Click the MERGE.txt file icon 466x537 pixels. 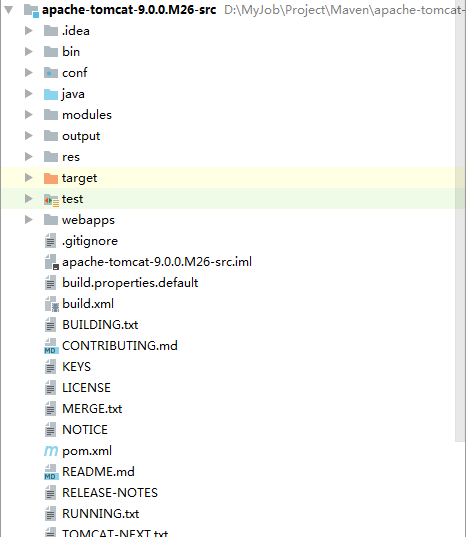pos(51,409)
